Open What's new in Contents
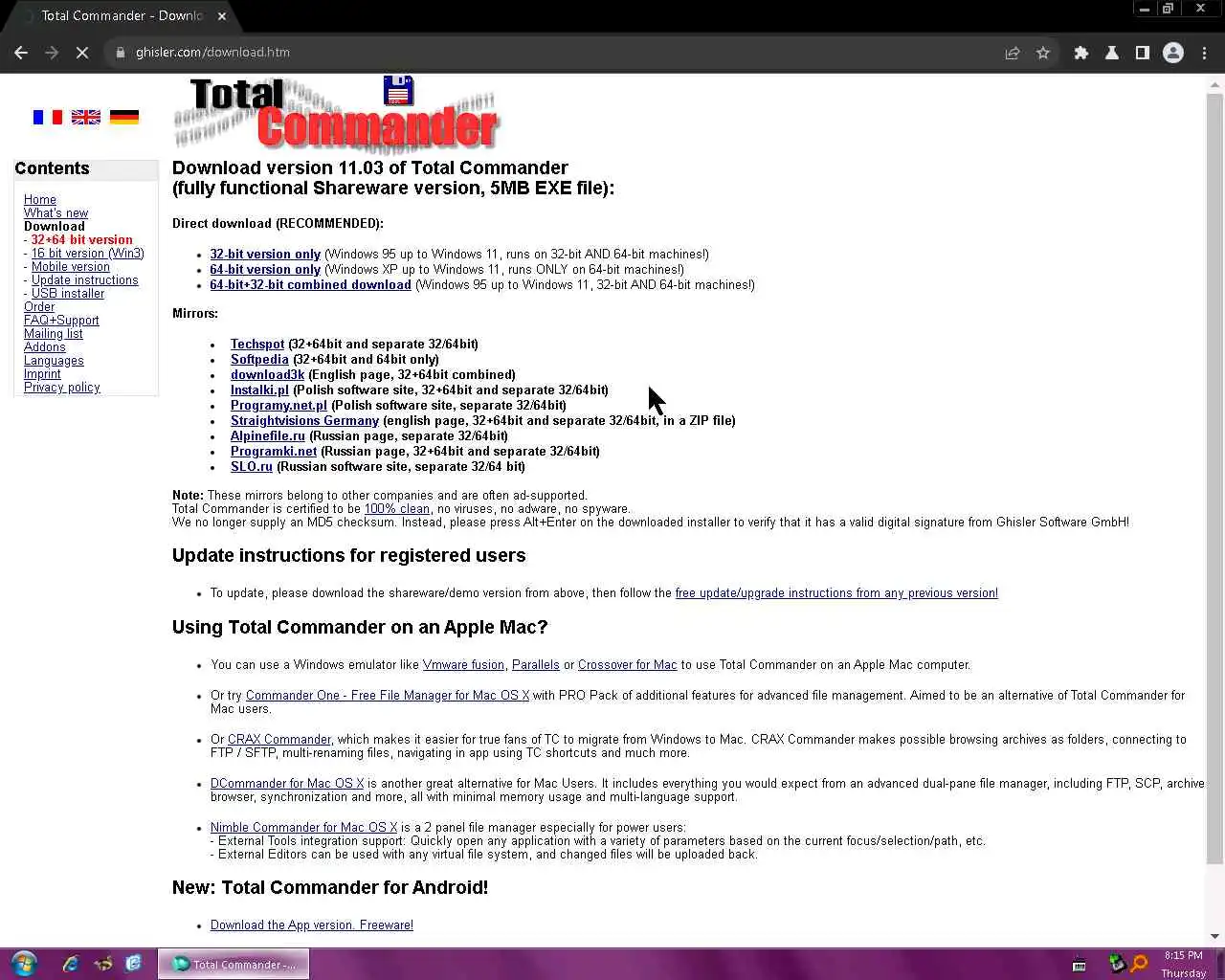The height and width of the screenshot is (980, 1225). [x=56, y=212]
